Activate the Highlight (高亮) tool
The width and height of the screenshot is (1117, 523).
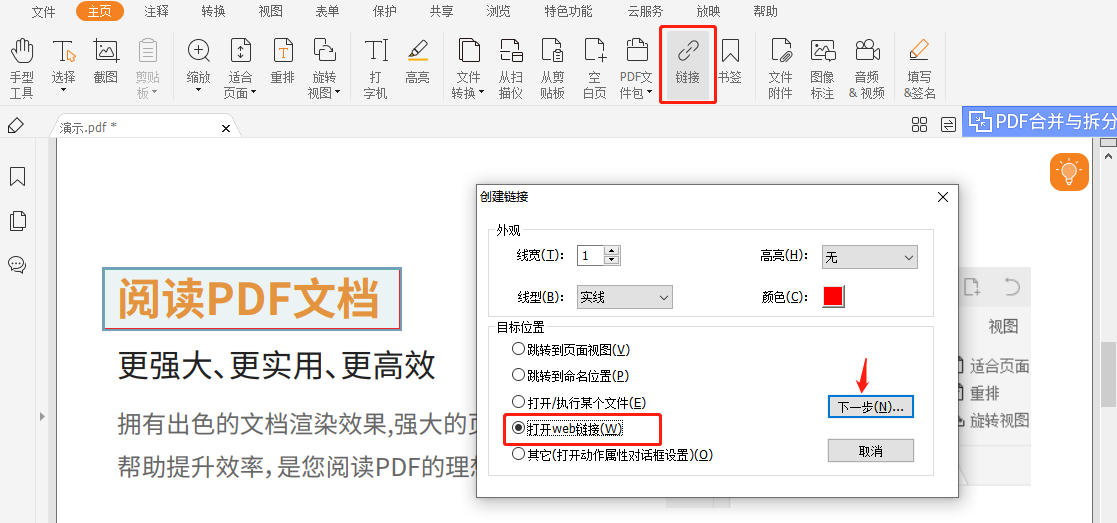point(417,62)
